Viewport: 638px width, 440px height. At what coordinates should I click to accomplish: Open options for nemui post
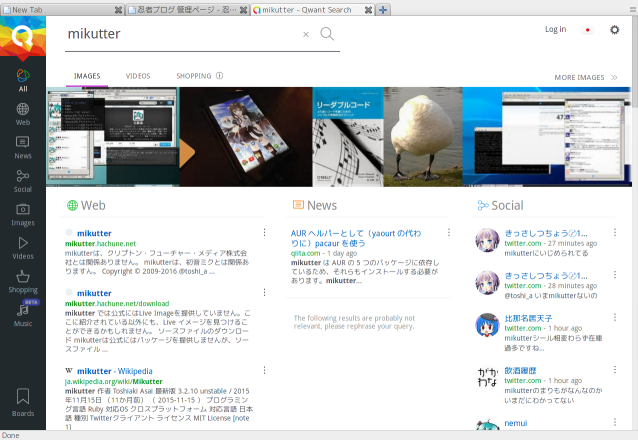(x=615, y=422)
